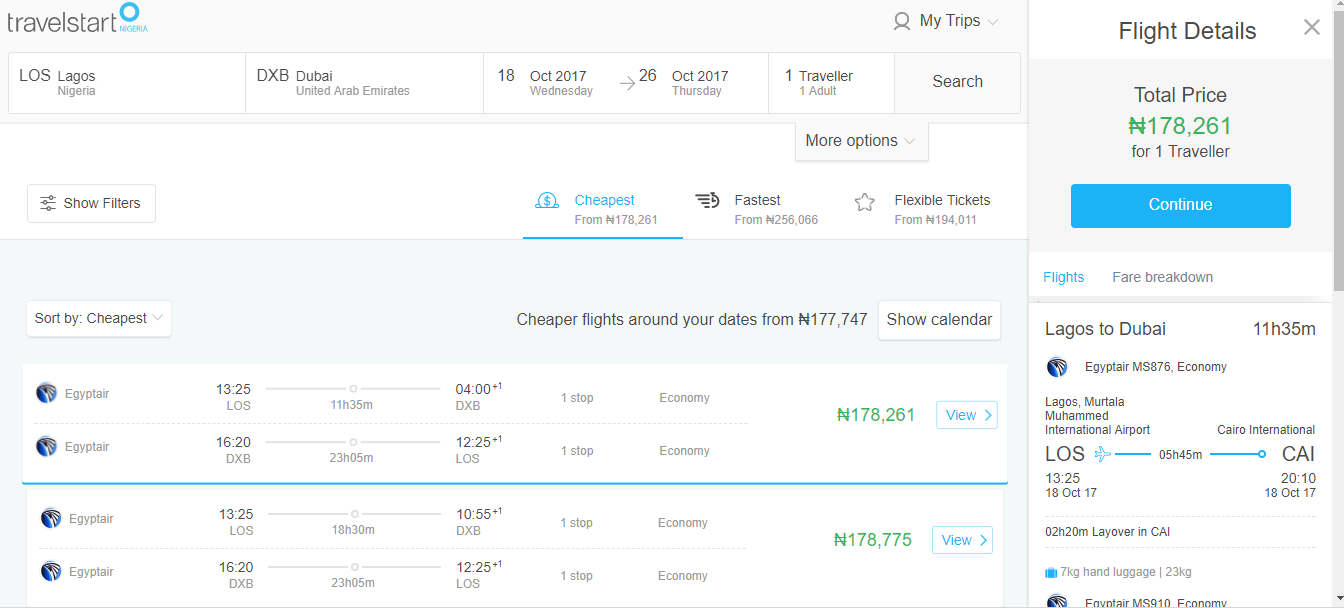Click the Travelstart Nigeria logo
This screenshot has height=608, width=1344.
click(77, 19)
